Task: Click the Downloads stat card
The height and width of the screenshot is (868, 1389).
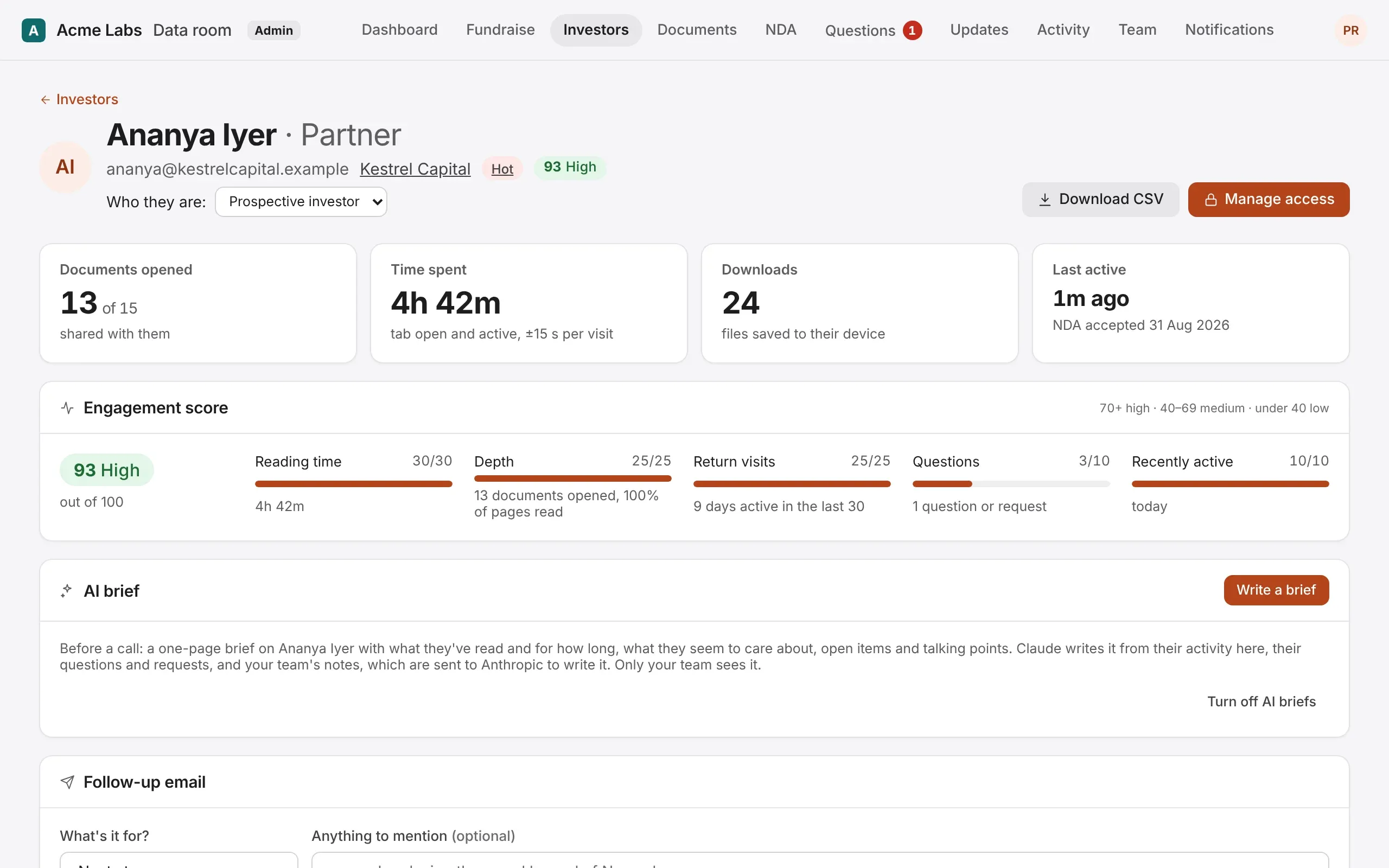Action: 859,303
